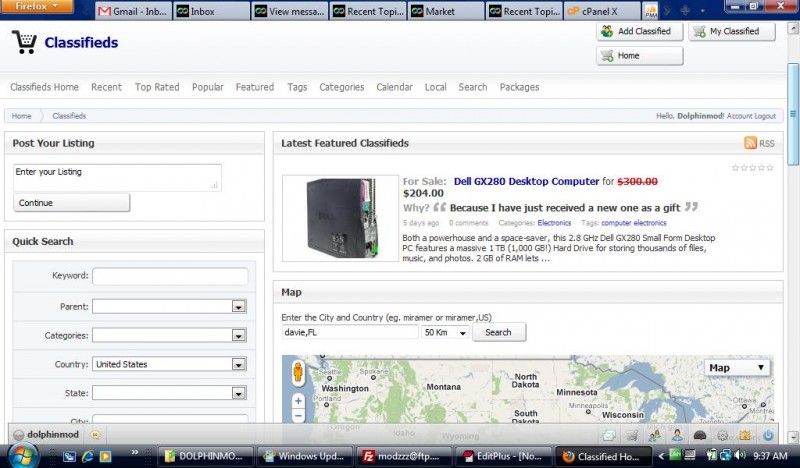Viewport: 800px width, 468px height.
Task: Click the Logout link
Action: [765, 116]
